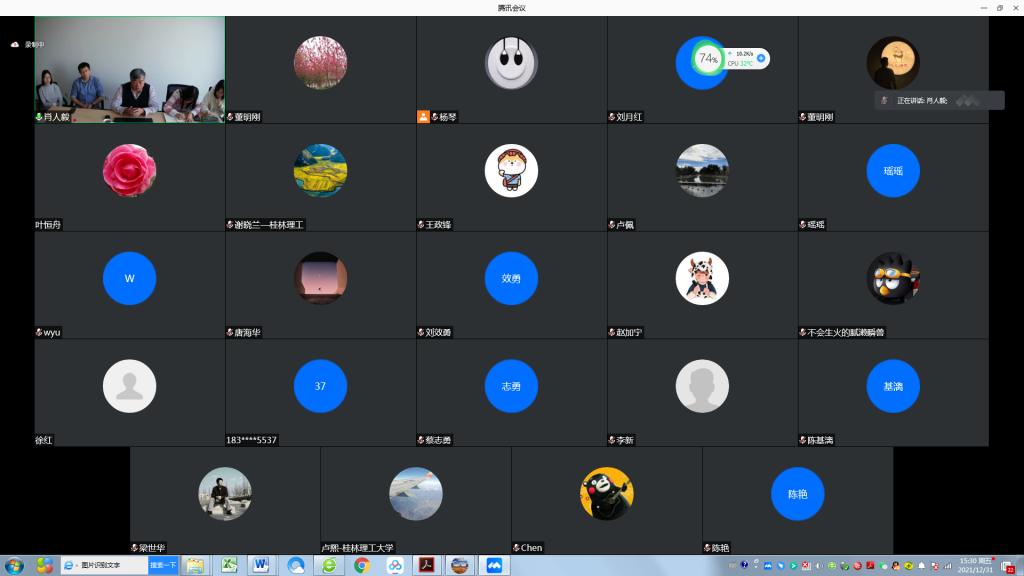Click the 74% memory usage floating ball

(708, 59)
